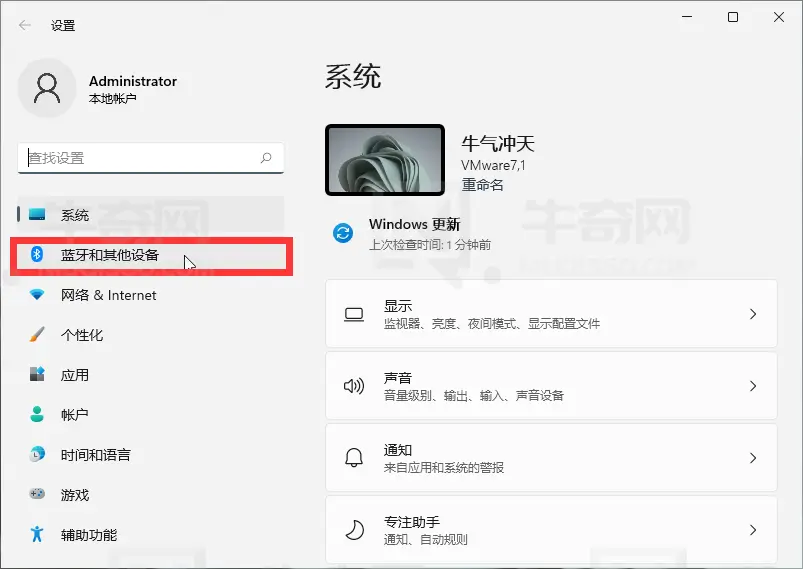The width and height of the screenshot is (803, 569).
Task: Click the 本地帐户 label
Action: click(112, 98)
